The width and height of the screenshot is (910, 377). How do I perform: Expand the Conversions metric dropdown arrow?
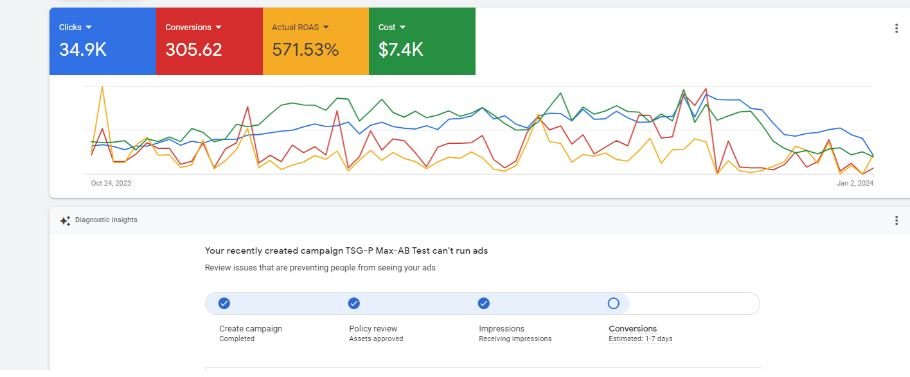pyautogui.click(x=219, y=27)
